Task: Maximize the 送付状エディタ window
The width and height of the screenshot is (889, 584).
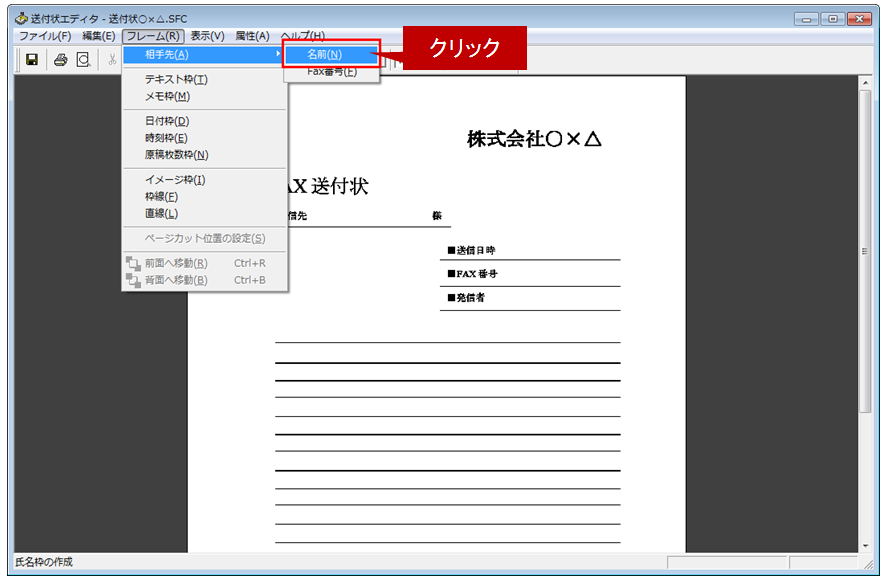Action: click(x=832, y=19)
